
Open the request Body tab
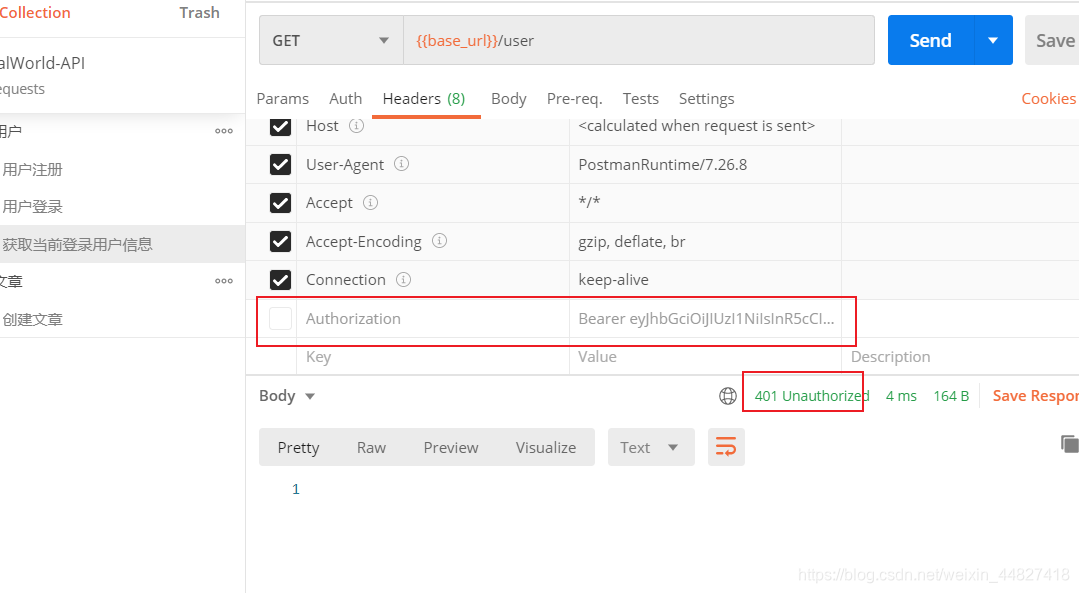pyautogui.click(x=509, y=99)
